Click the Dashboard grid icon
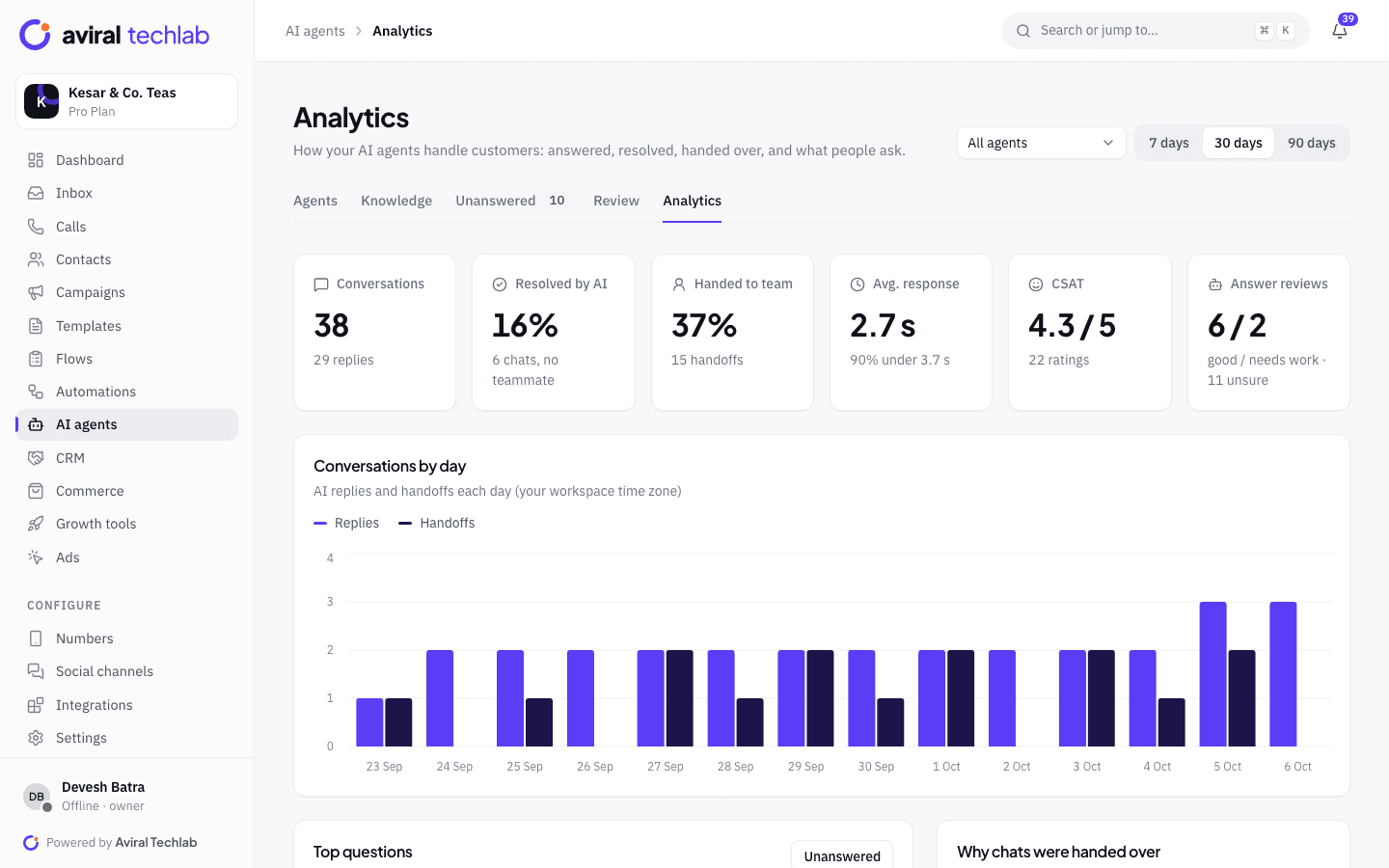Viewport: 1389px width, 868px height. pyautogui.click(x=36, y=160)
